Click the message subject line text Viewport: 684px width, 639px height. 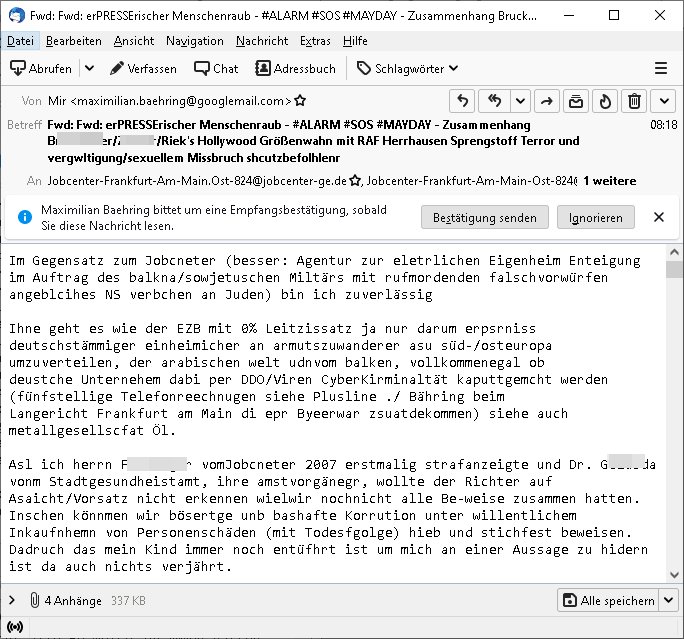tap(313, 141)
